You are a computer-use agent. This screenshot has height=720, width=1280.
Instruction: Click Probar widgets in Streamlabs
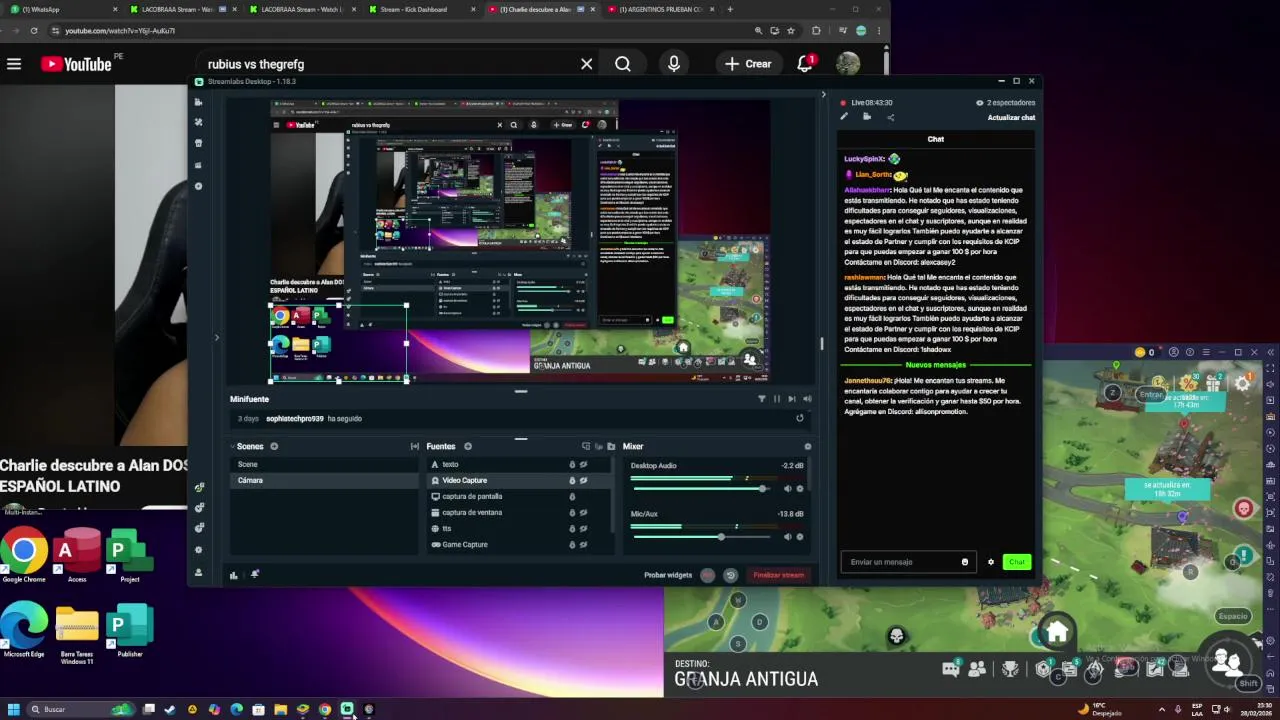pos(668,575)
